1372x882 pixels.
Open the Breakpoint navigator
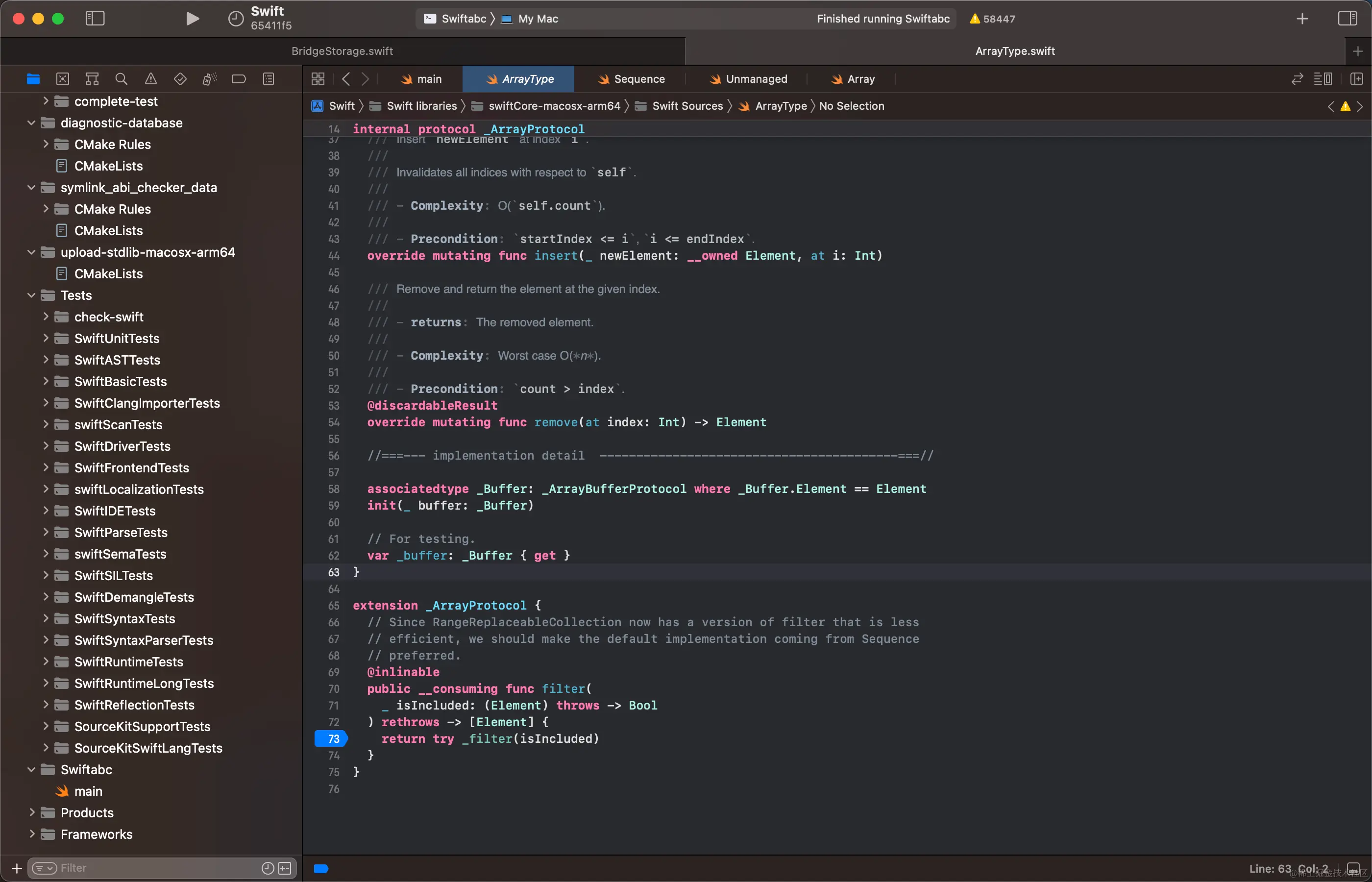(239, 79)
